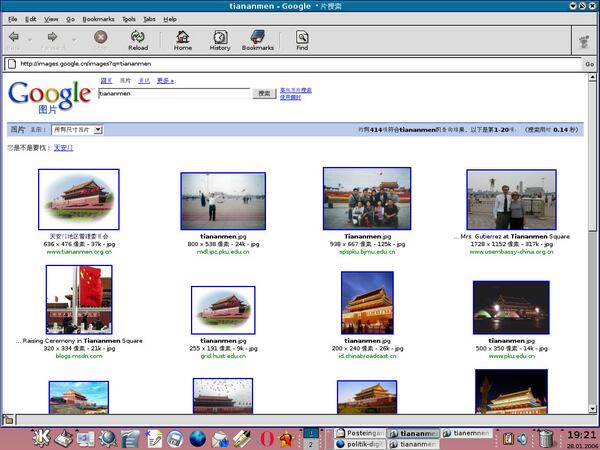Screen dimensions: 600x450
Task: Open the blogs.msdn.com source link
Action: (79, 356)
